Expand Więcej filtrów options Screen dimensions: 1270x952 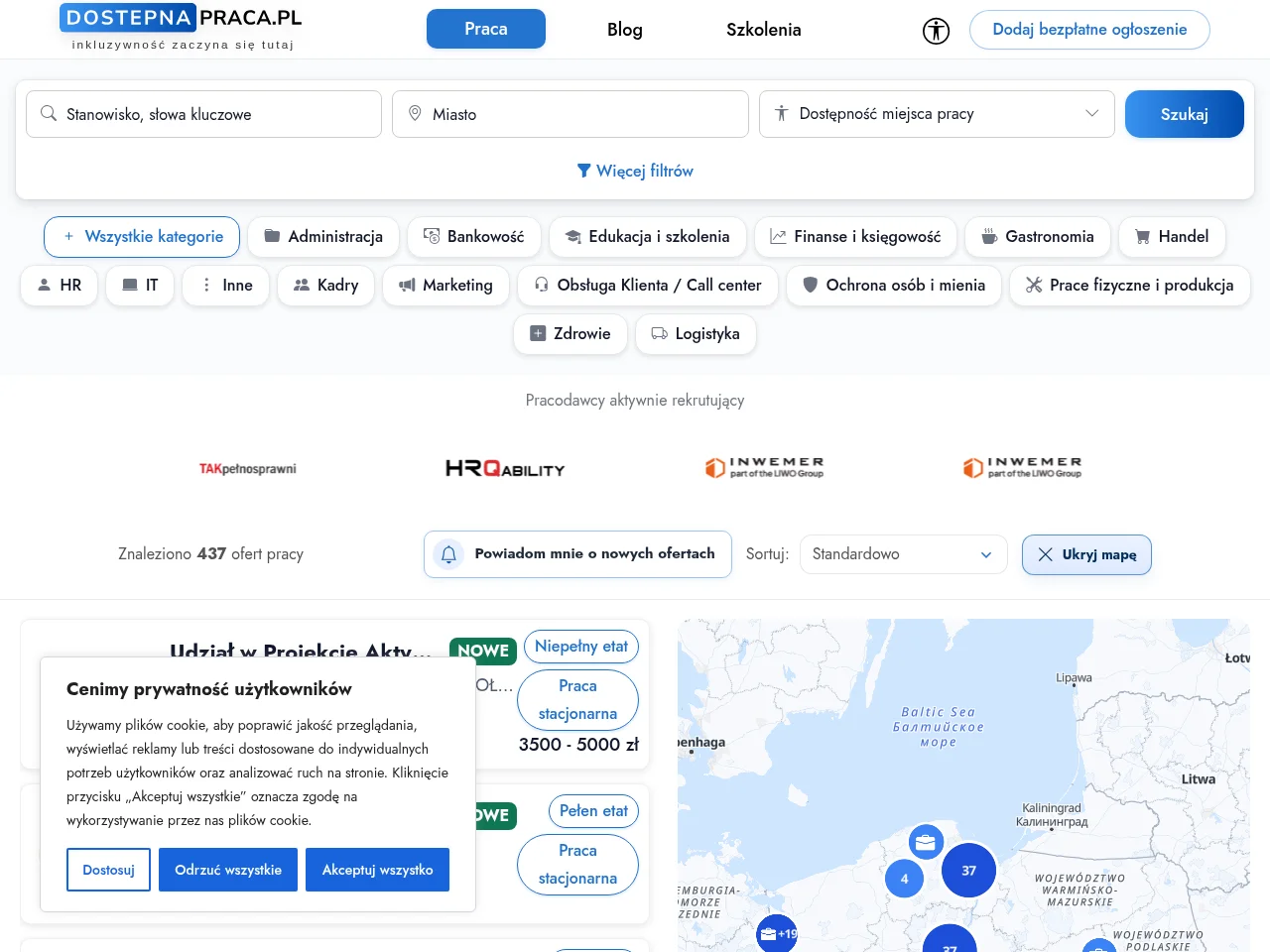(x=635, y=171)
